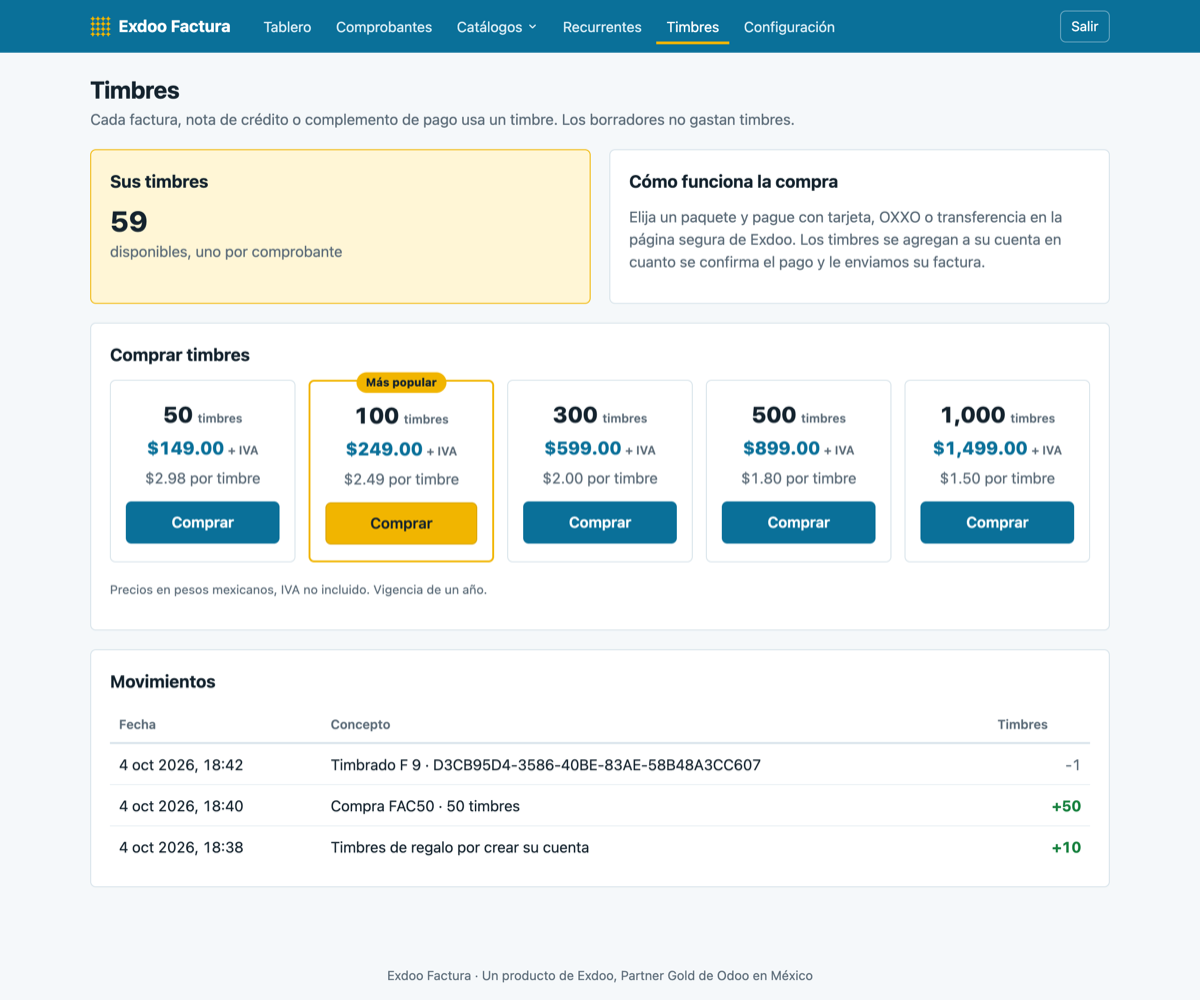Image resolution: width=1200 pixels, height=1000 pixels.
Task: Click Timbres de regalo por crear su cuenta
Action: 460,847
